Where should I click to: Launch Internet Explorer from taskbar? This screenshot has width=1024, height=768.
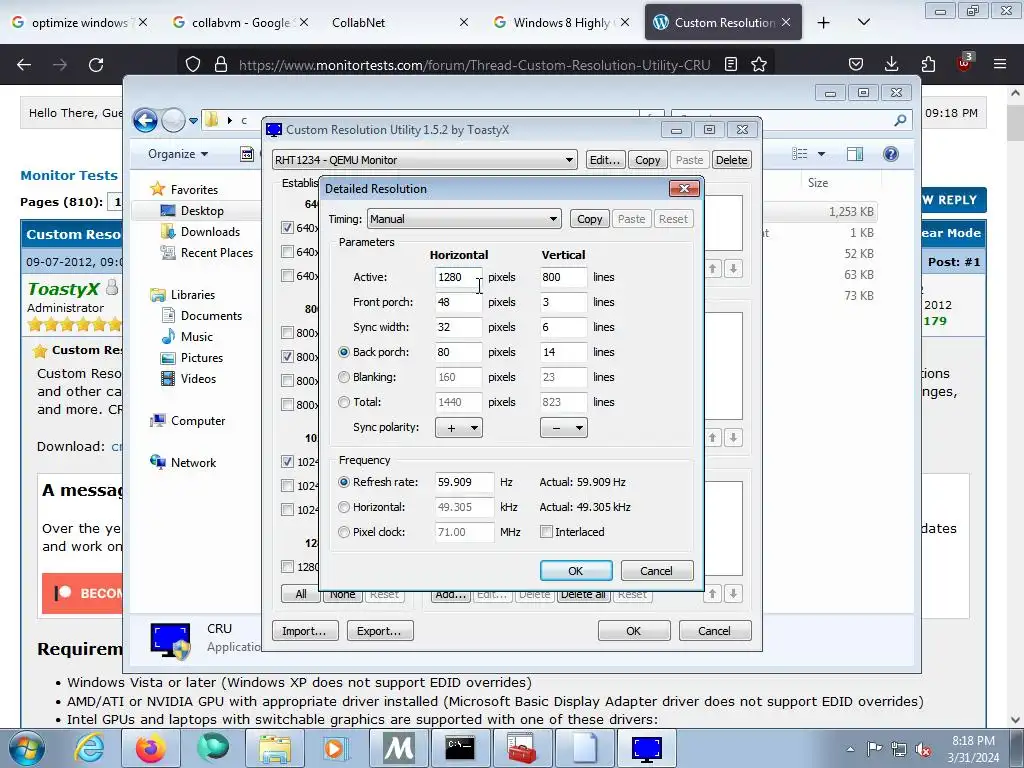(x=89, y=748)
